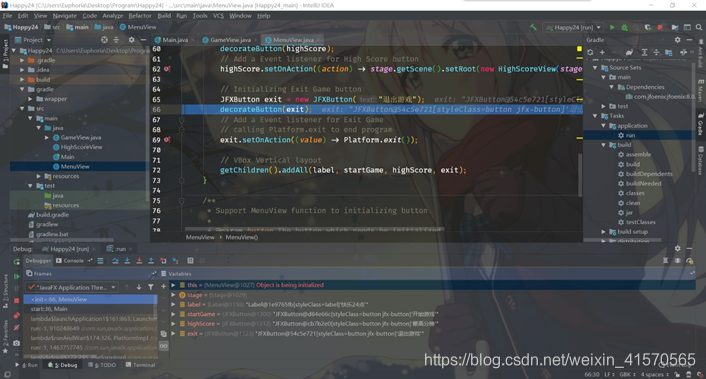The height and width of the screenshot is (379, 706).
Task: Open TODO tool window button
Action: coord(103,365)
